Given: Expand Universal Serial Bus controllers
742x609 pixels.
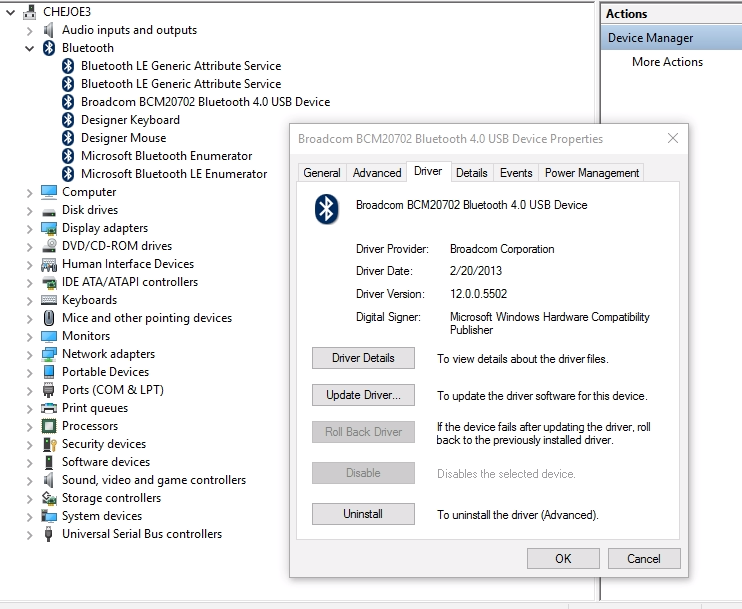Looking at the screenshot, I should 29,535.
